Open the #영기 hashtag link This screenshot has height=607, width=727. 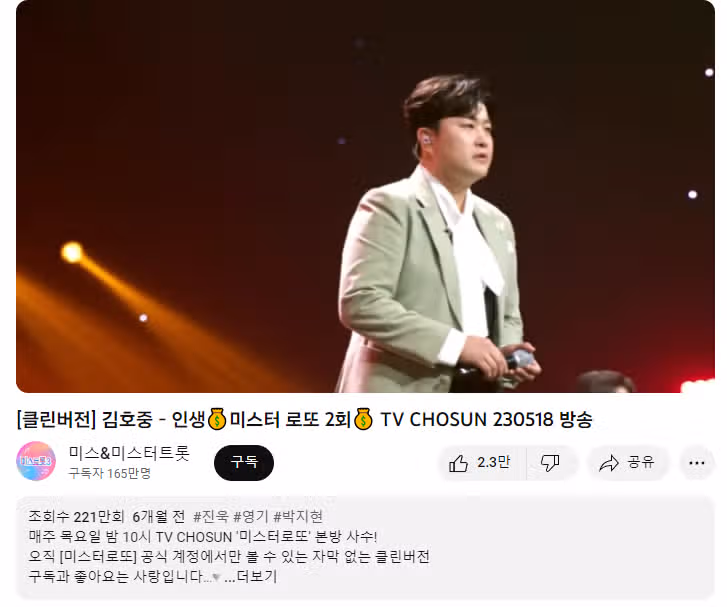(x=251, y=516)
